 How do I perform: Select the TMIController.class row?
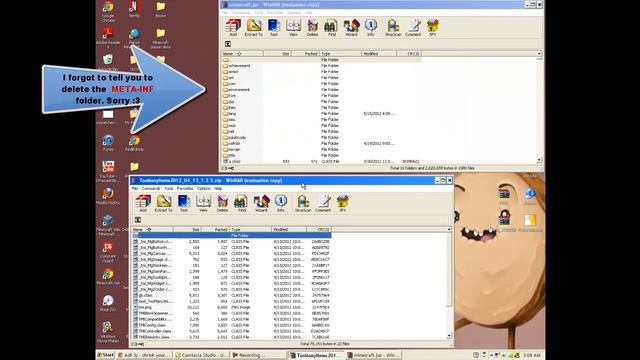coord(231,331)
